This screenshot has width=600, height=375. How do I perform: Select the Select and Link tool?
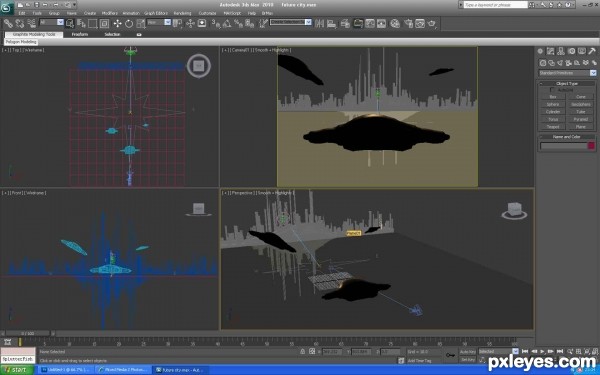8,24
